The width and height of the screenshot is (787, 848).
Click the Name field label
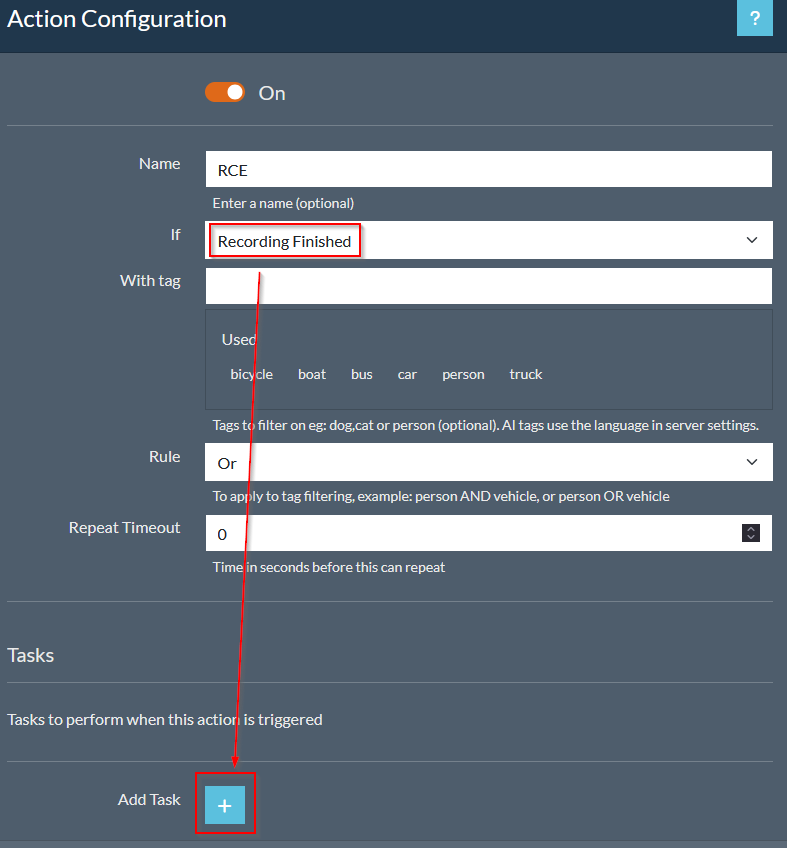(159, 163)
